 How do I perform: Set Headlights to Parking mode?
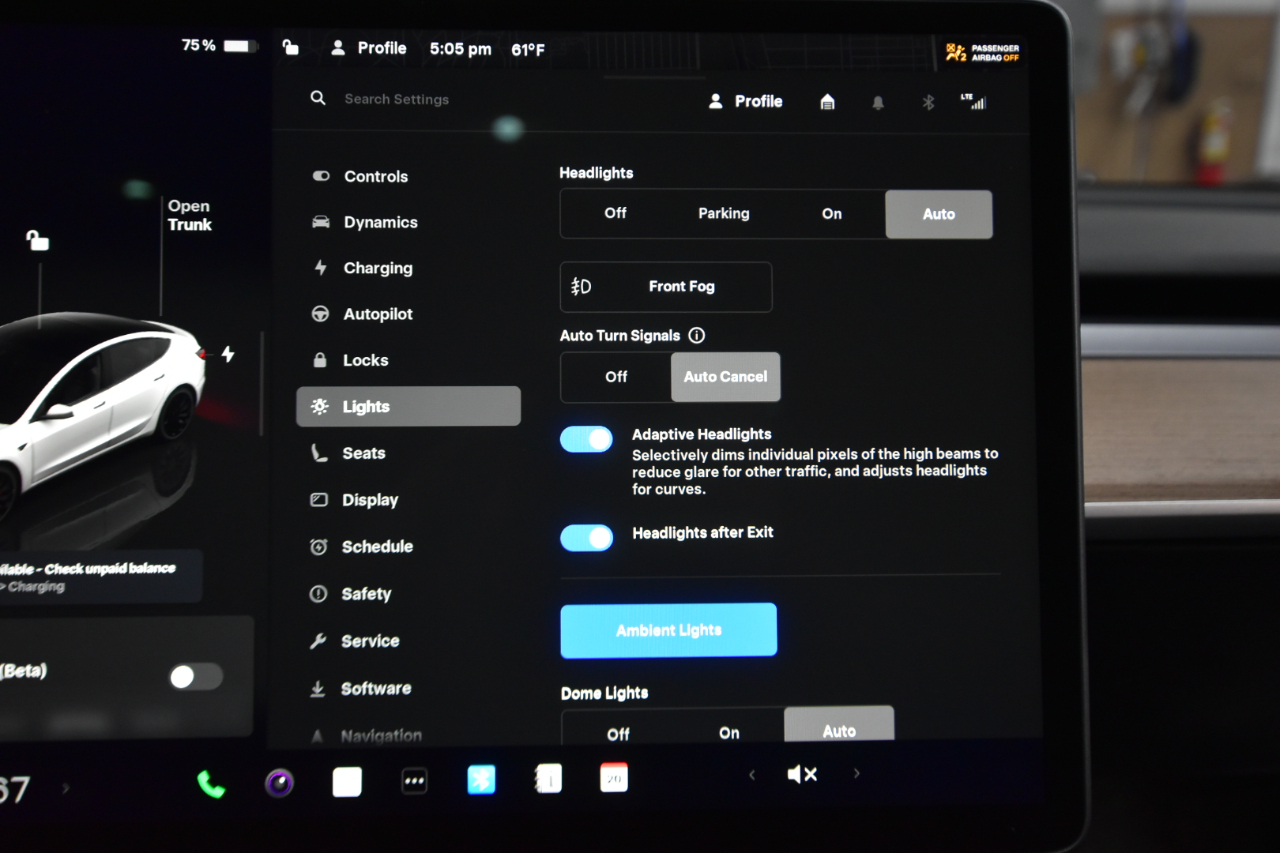pyautogui.click(x=723, y=213)
